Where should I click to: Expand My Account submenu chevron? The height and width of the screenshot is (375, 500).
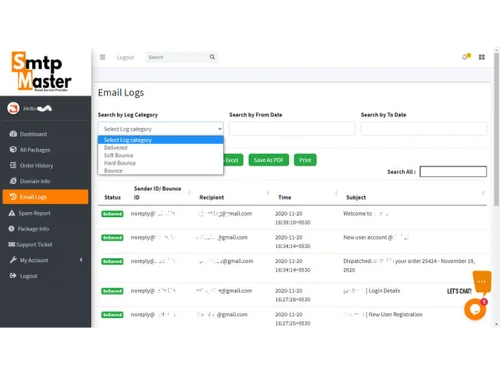click(81, 260)
